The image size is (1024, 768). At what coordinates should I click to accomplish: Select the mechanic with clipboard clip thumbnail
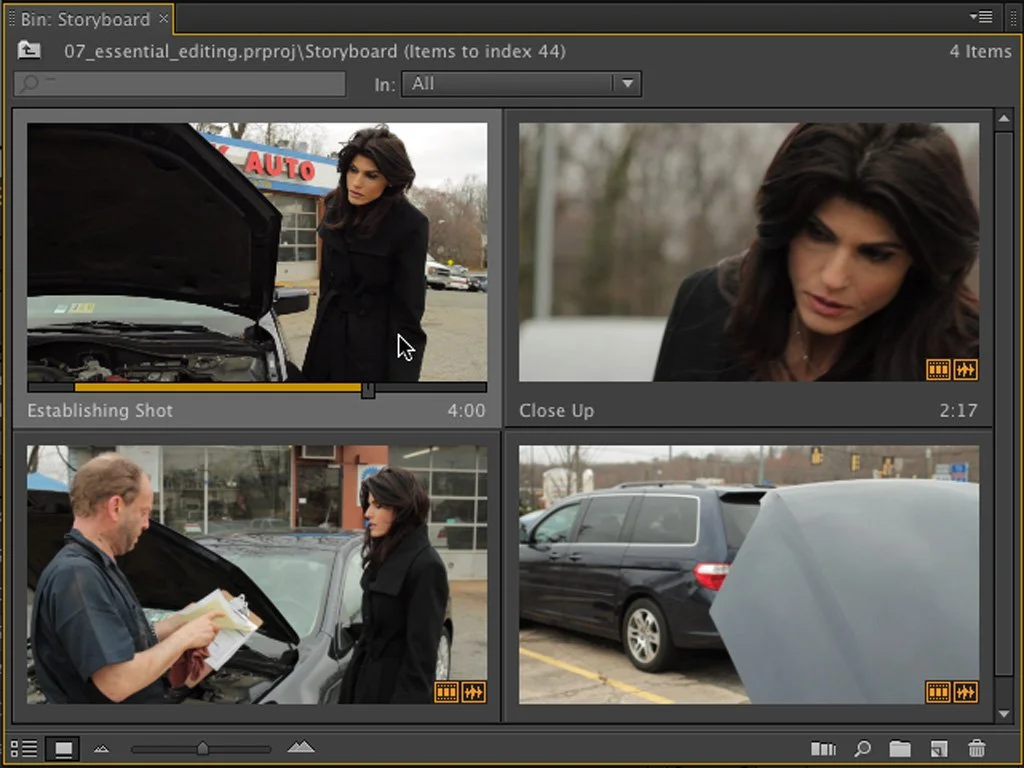pos(257,575)
